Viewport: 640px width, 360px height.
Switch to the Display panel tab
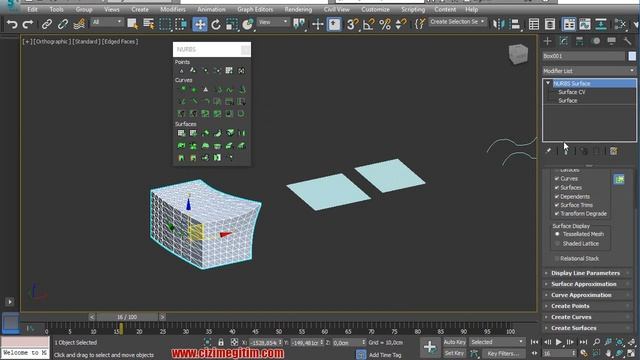click(x=611, y=41)
